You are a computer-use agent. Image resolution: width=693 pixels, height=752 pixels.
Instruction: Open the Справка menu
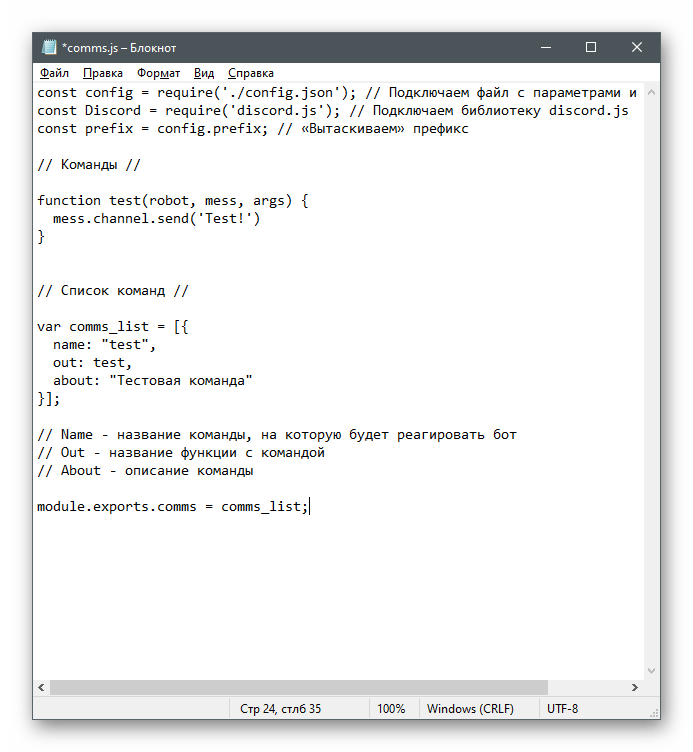[251, 73]
